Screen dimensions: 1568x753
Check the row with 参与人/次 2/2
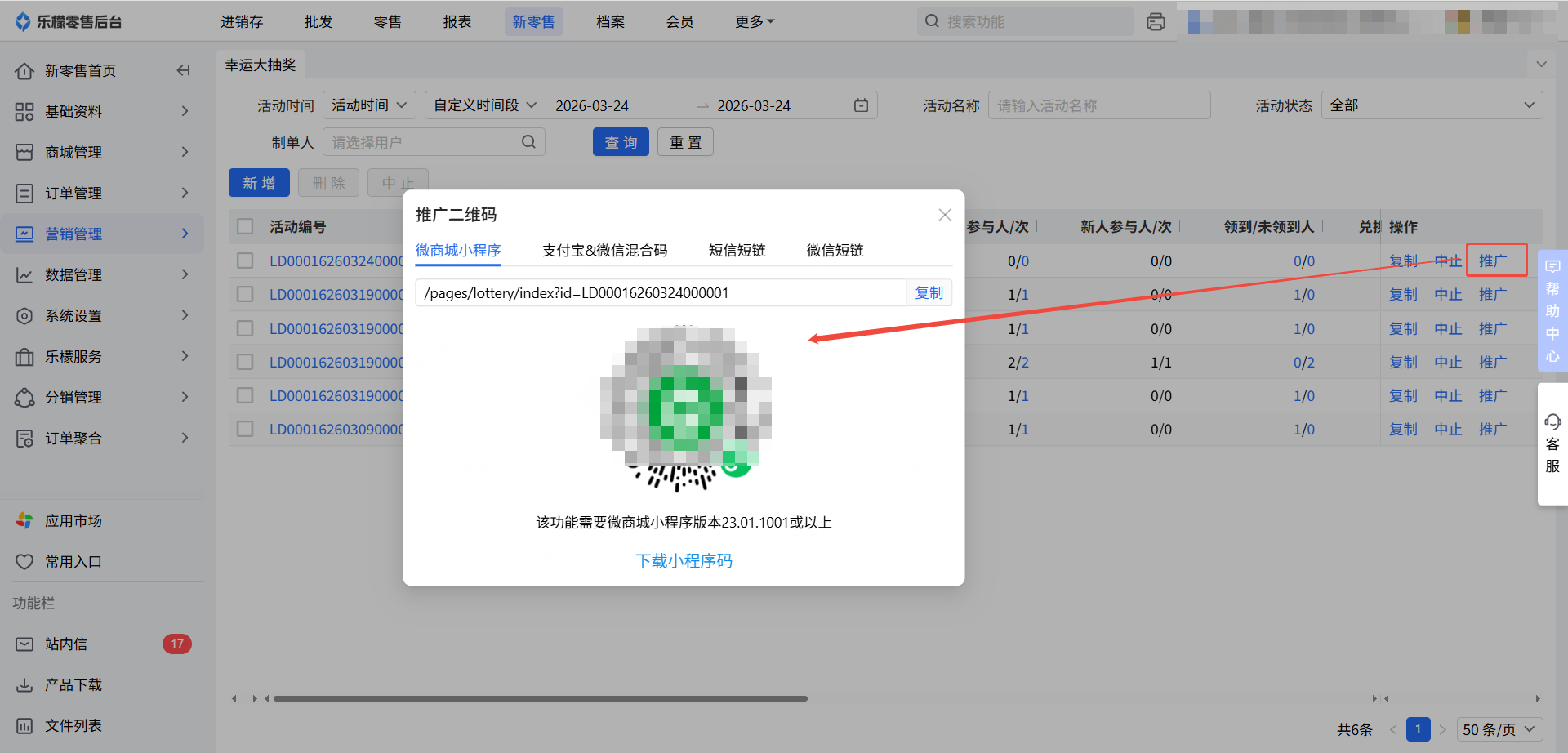[245, 362]
